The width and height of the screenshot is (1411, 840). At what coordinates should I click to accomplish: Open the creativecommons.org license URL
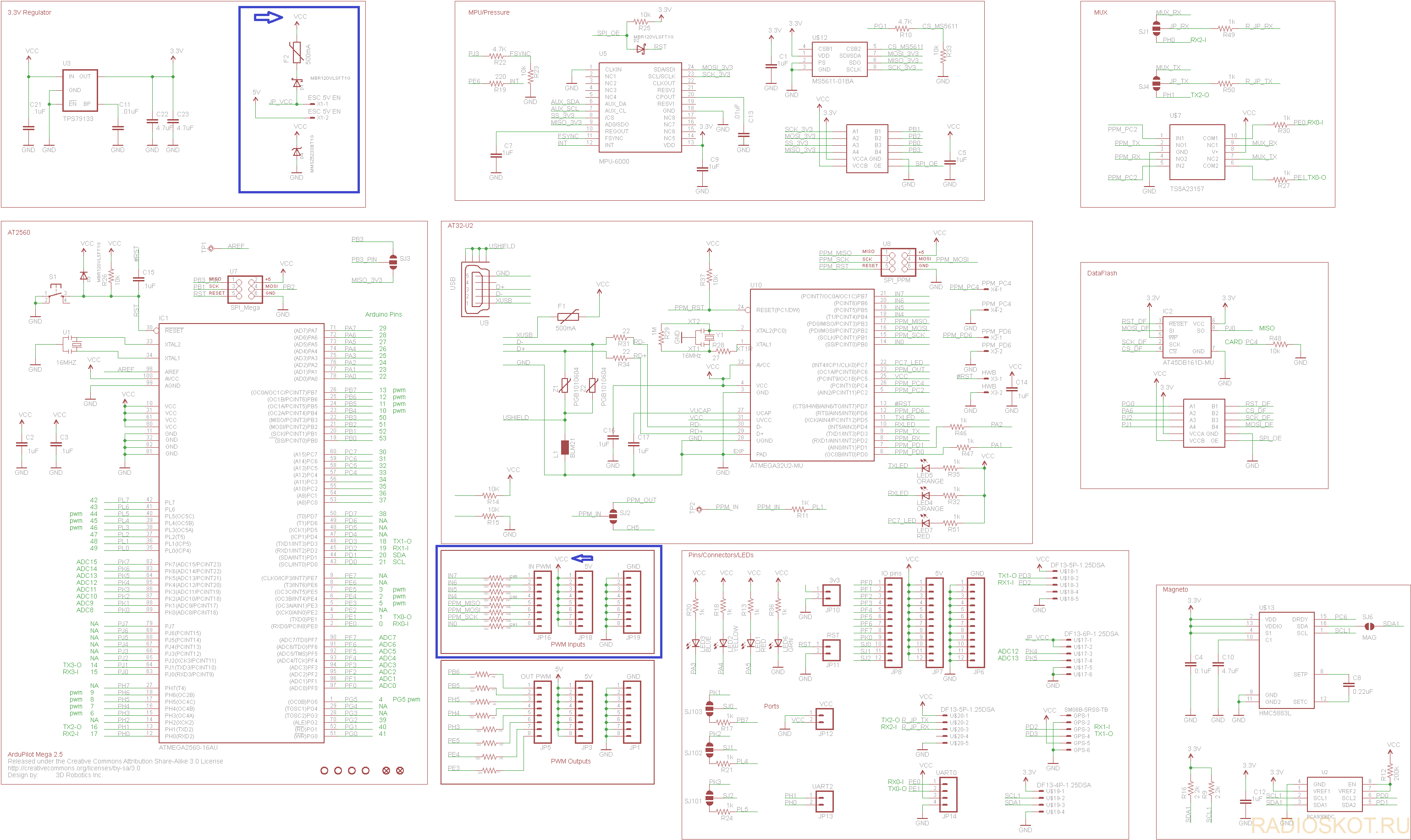74,768
